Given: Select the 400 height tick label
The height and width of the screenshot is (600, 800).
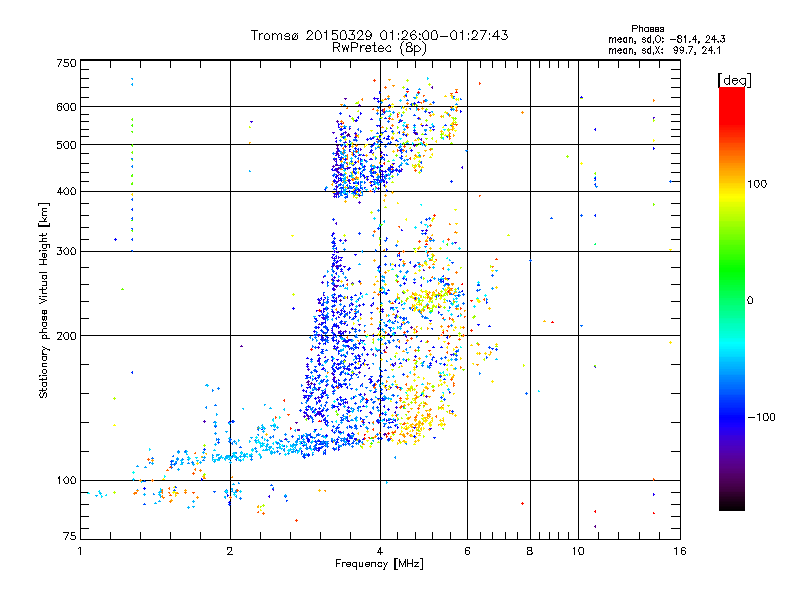Looking at the screenshot, I should point(66,191).
